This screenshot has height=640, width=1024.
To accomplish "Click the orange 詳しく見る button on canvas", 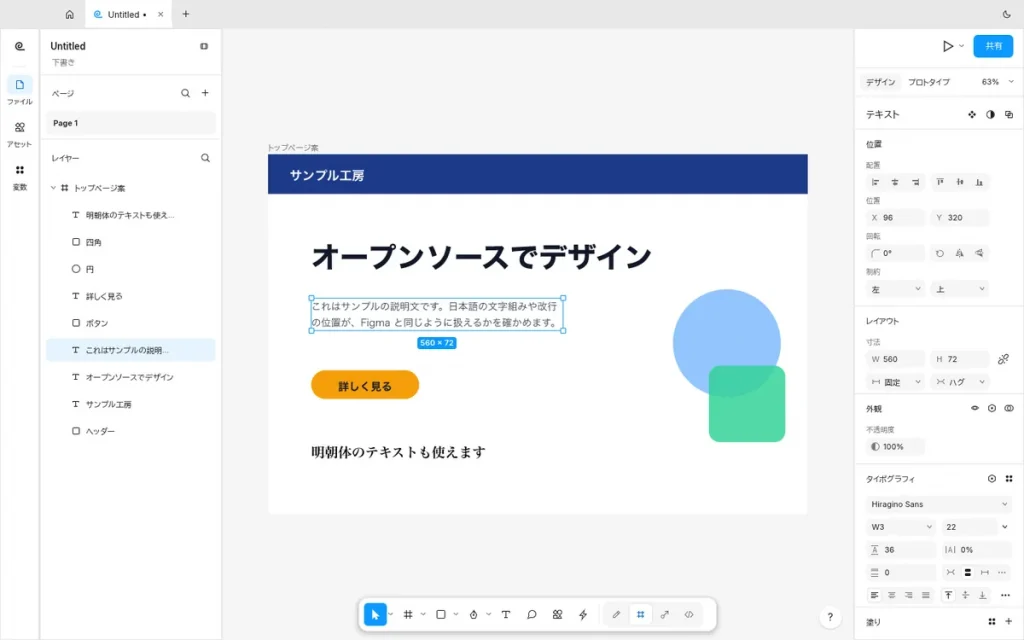I will click(364, 385).
